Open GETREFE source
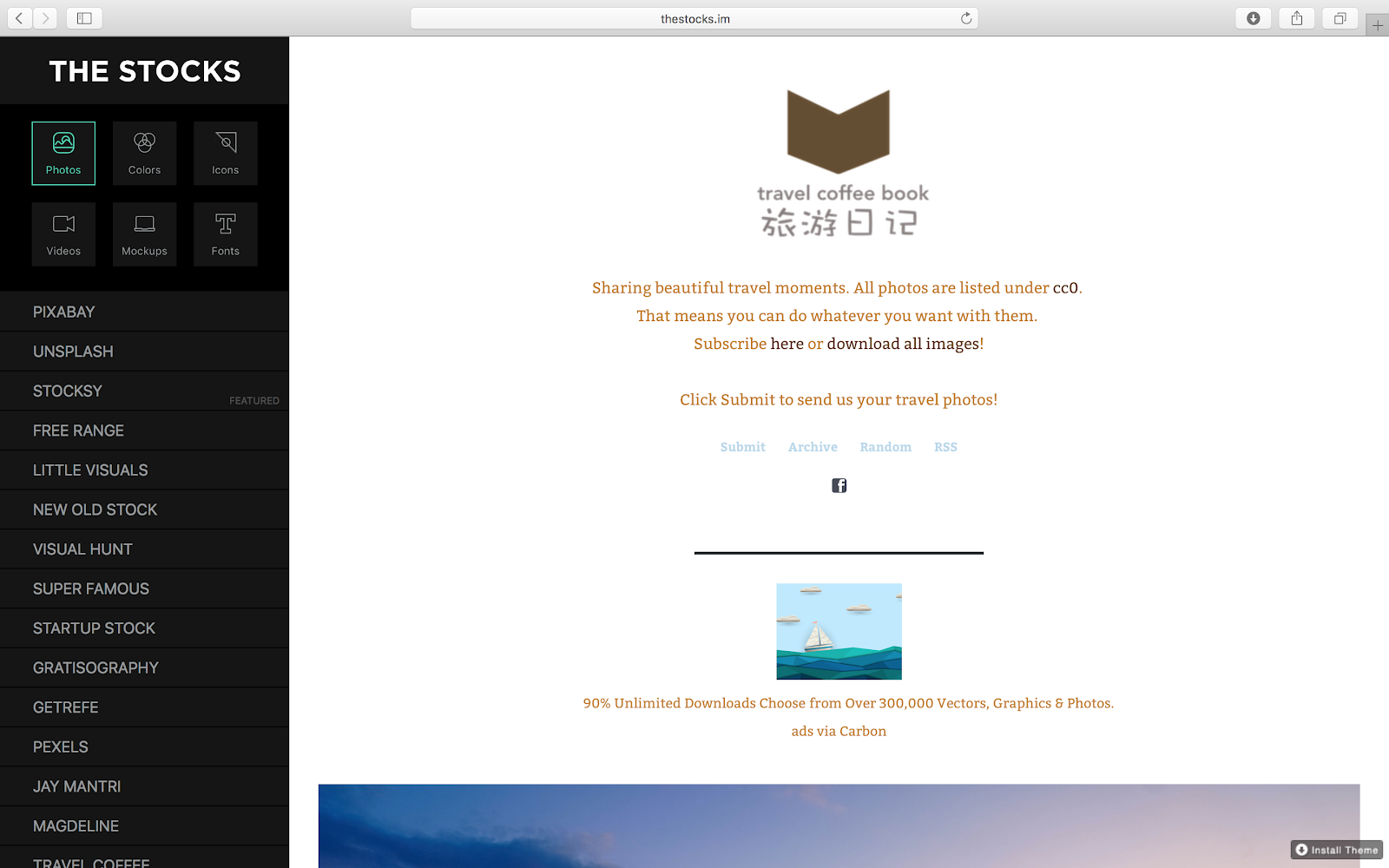This screenshot has width=1389, height=868. 144,707
